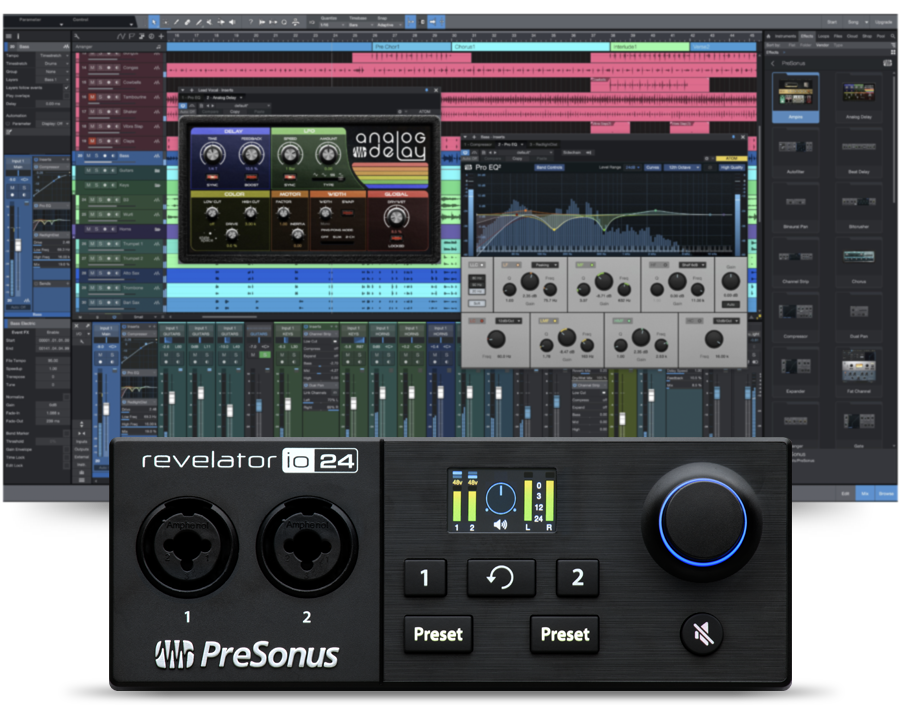This screenshot has height=706, width=900.
Task: Switch to the Cloud browser tab
Action: tap(852, 36)
